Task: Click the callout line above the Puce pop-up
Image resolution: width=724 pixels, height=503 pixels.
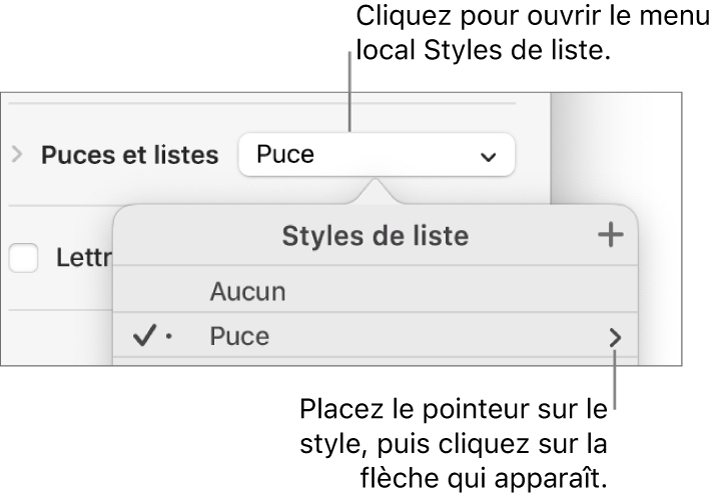Action: pyautogui.click(x=352, y=95)
